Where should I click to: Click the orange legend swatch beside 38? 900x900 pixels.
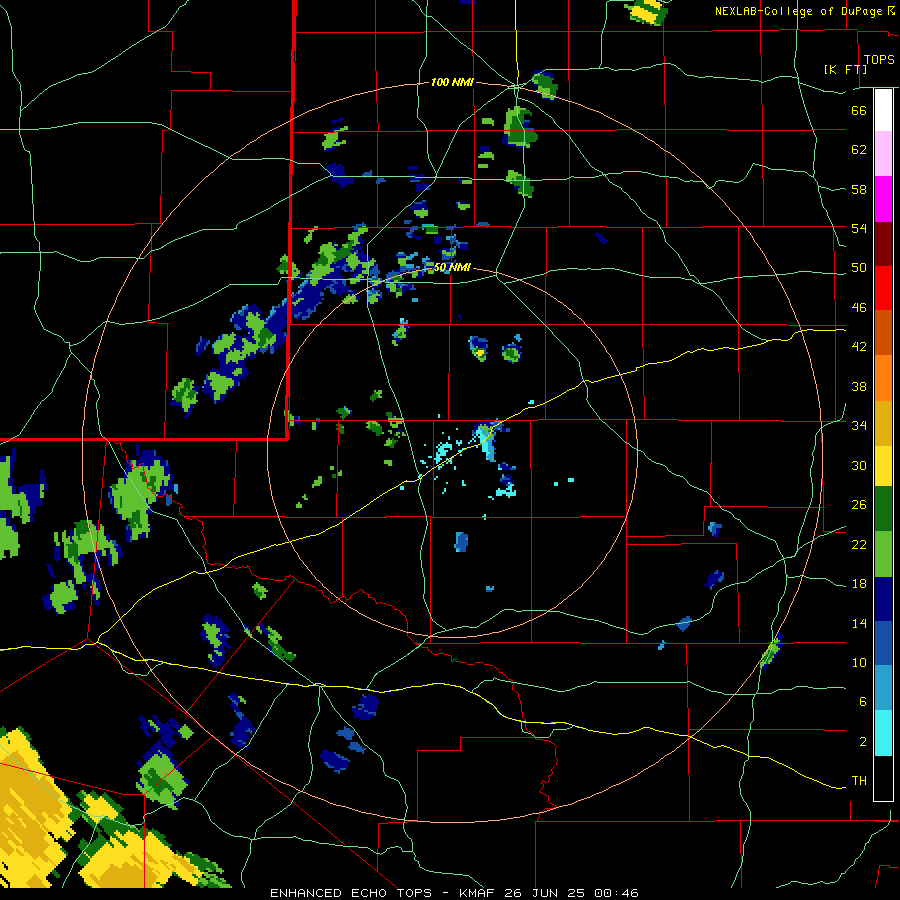pyautogui.click(x=883, y=378)
